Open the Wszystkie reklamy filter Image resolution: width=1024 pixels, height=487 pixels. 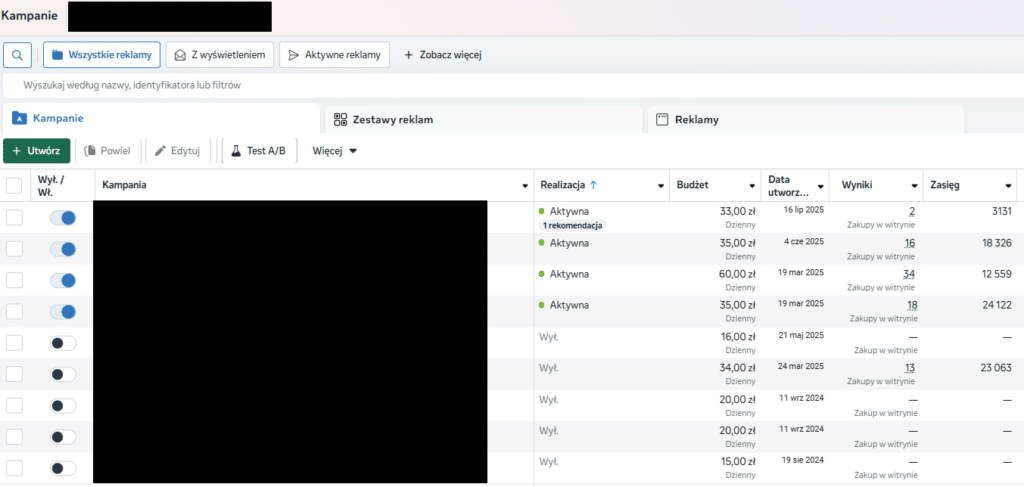pyautogui.click(x=103, y=55)
